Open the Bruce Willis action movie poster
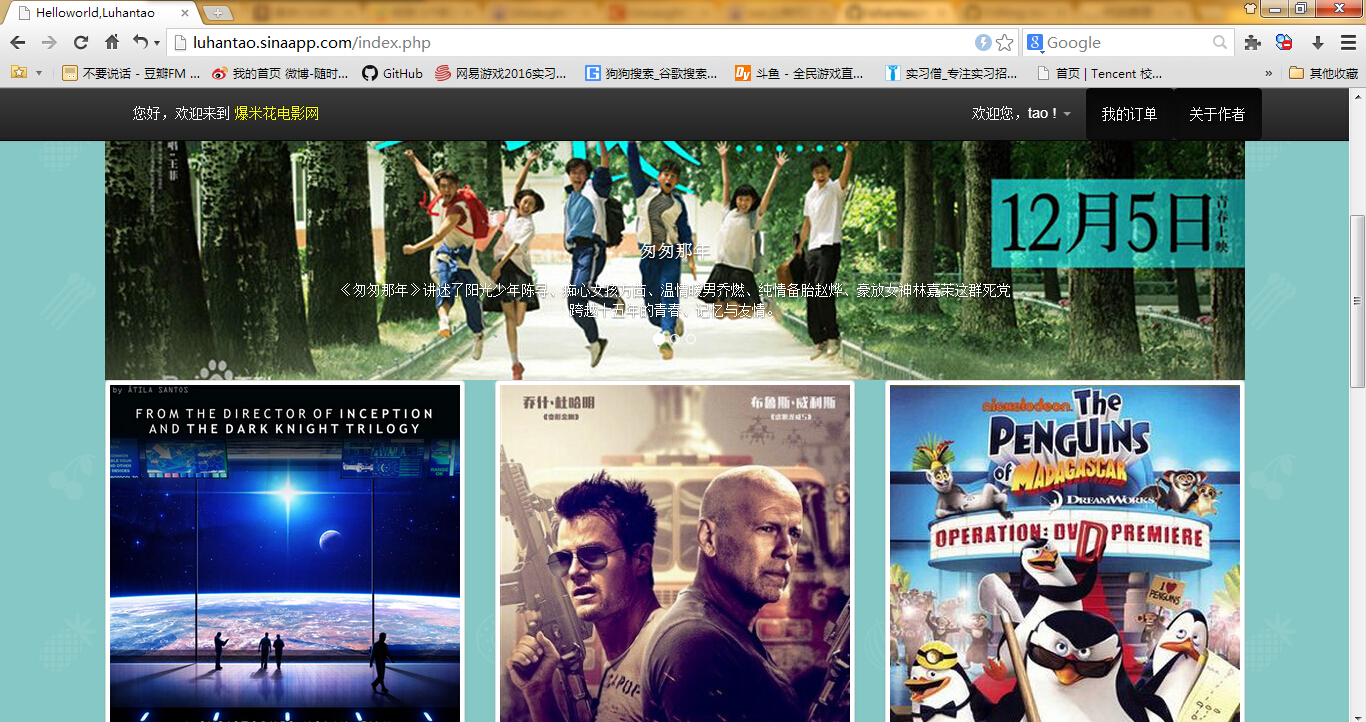Viewport: 1366px width, 722px height. pyautogui.click(x=675, y=553)
